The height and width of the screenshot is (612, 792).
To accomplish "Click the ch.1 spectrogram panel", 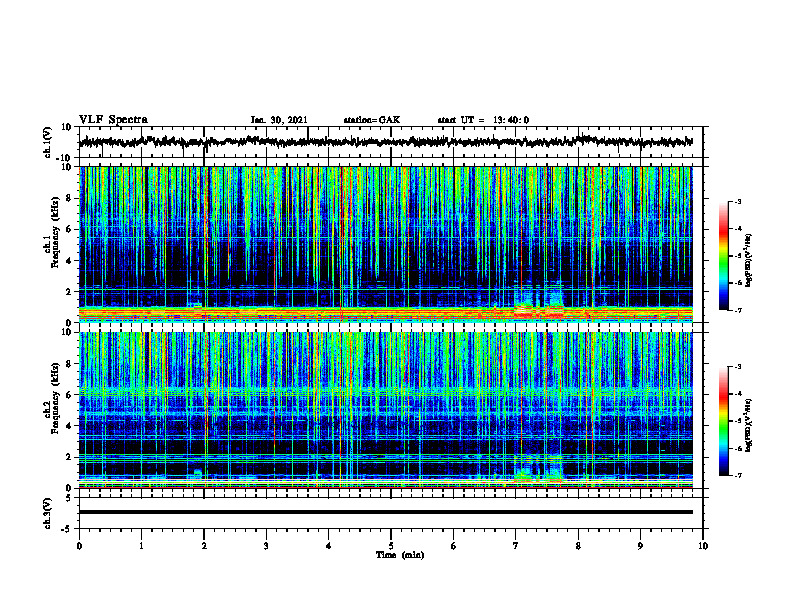I will point(385,244).
